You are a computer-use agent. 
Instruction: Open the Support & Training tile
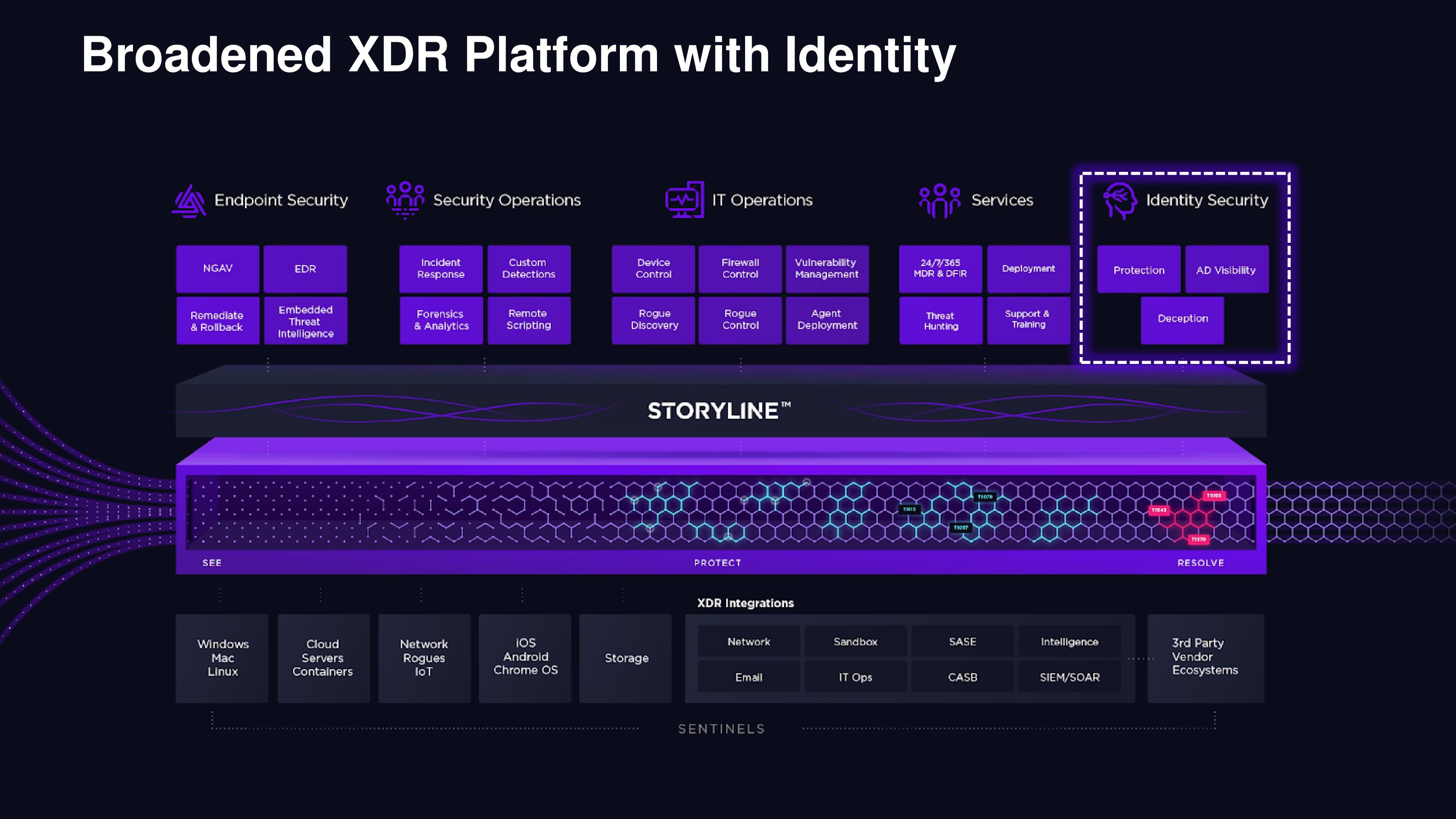pos(1029,320)
